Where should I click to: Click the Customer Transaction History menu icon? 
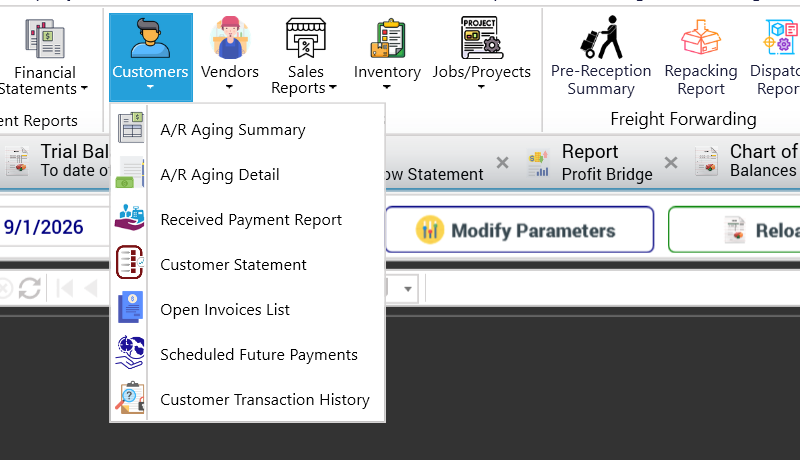tap(130, 397)
